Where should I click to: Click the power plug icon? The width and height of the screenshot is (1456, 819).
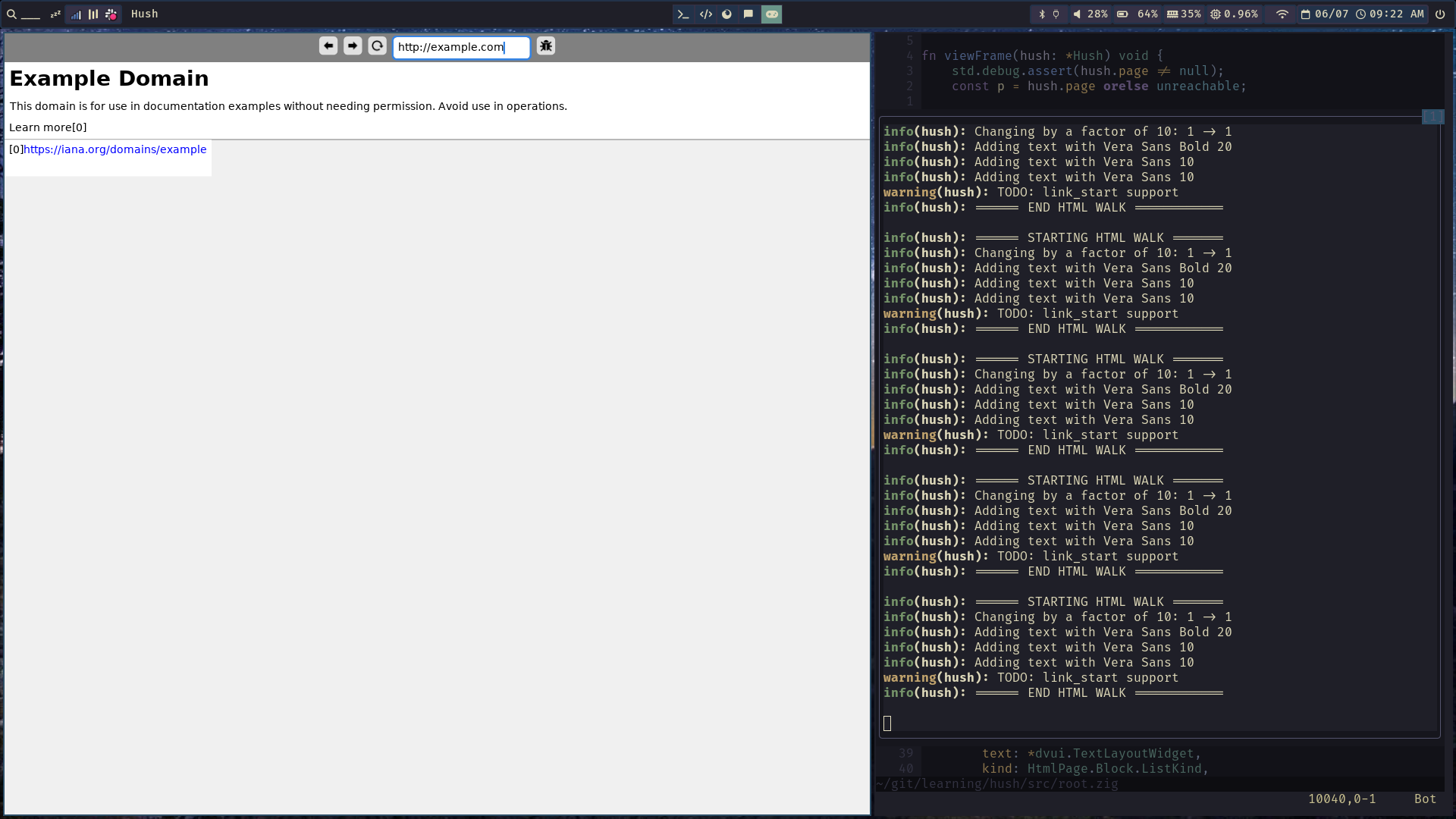coord(1056,14)
